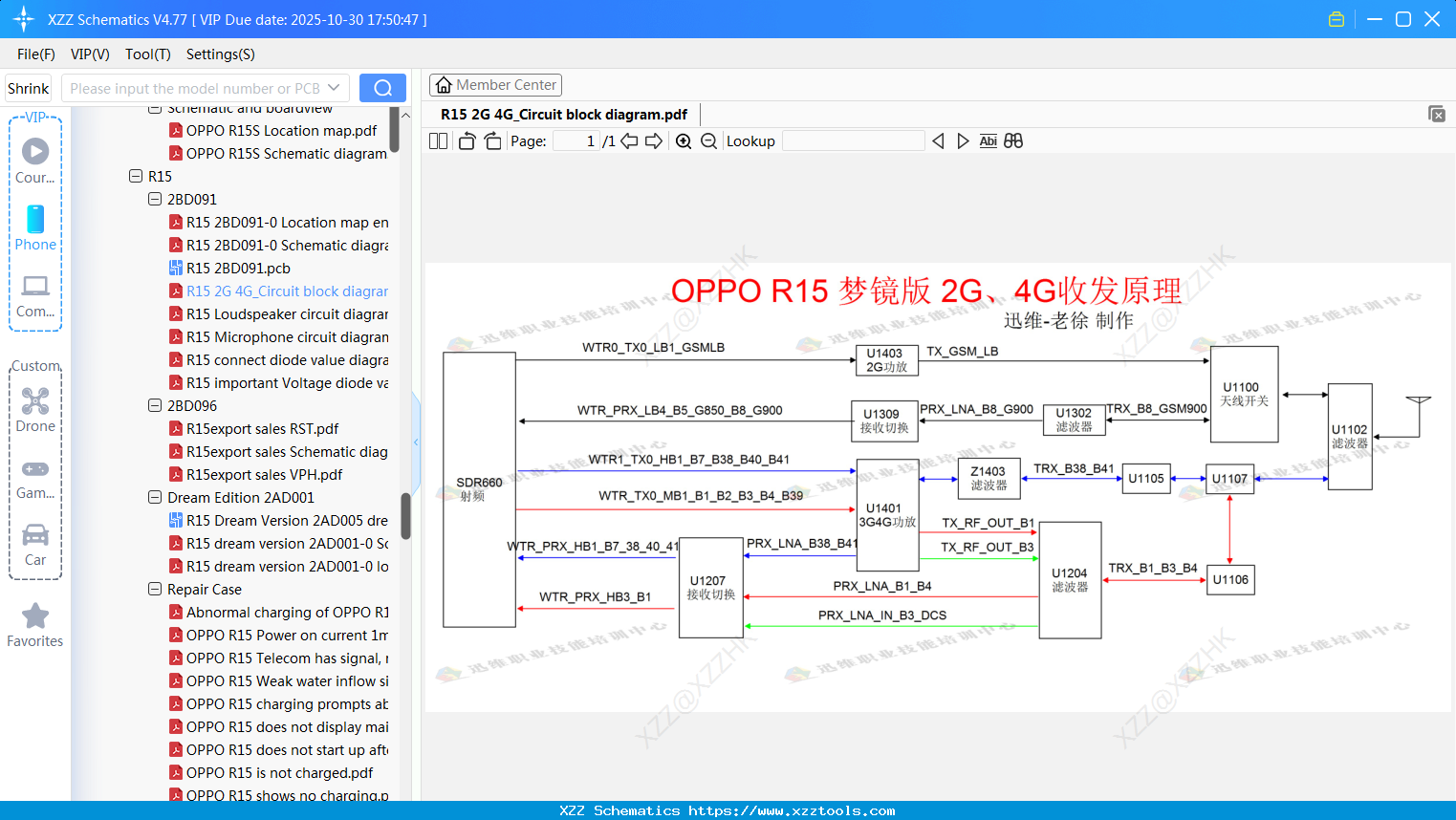Rotate the page counterclockwise

466,140
